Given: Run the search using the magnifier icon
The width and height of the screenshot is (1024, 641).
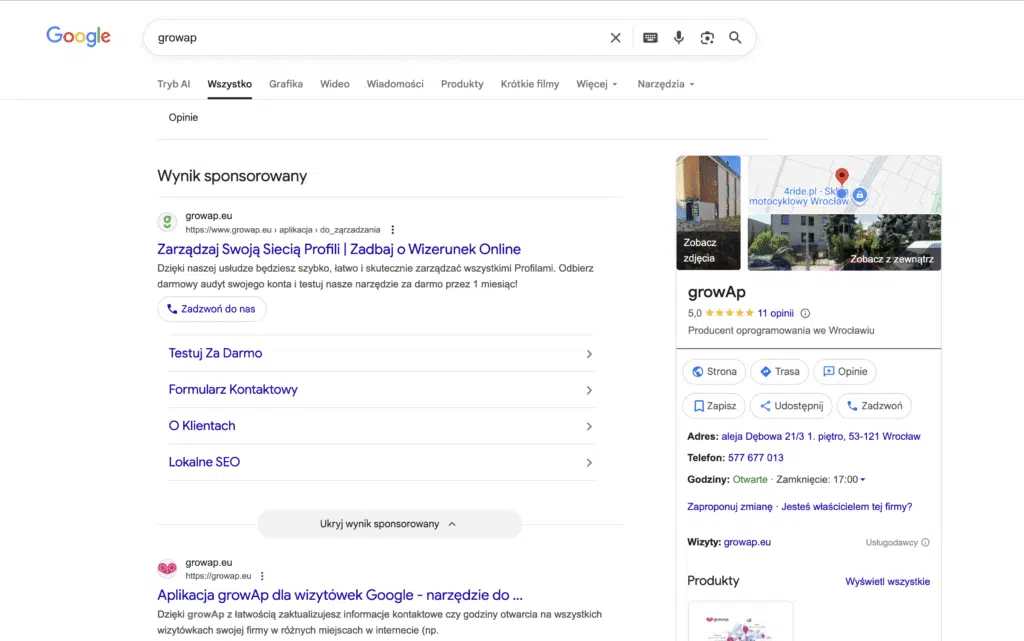Looking at the screenshot, I should tap(735, 37).
